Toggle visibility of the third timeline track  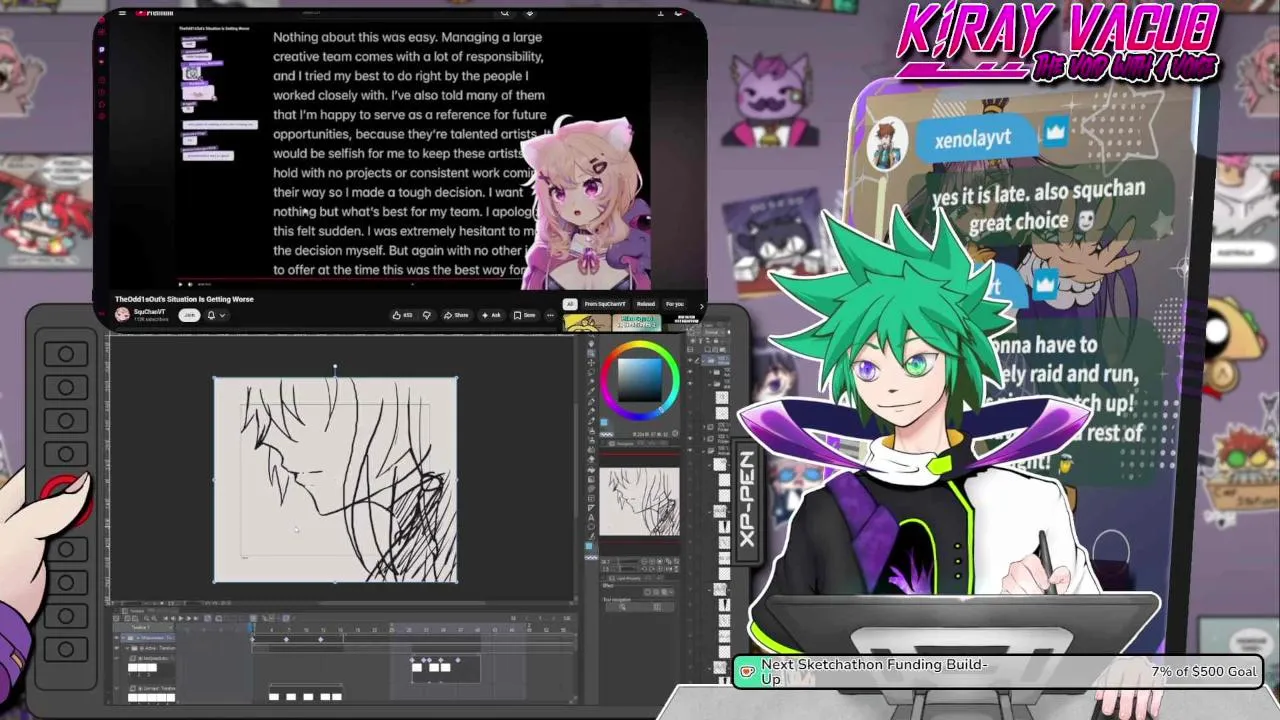pyautogui.click(x=116, y=658)
